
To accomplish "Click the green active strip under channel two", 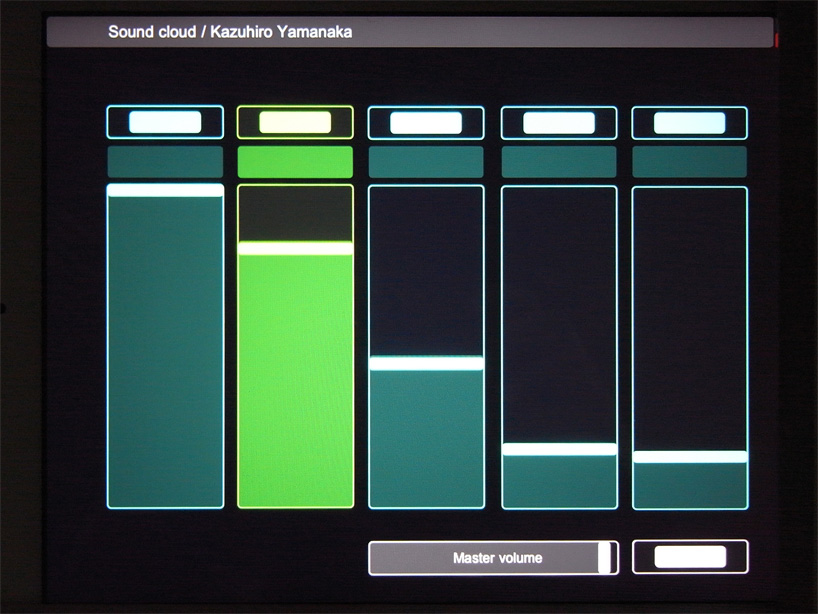I will [295, 161].
